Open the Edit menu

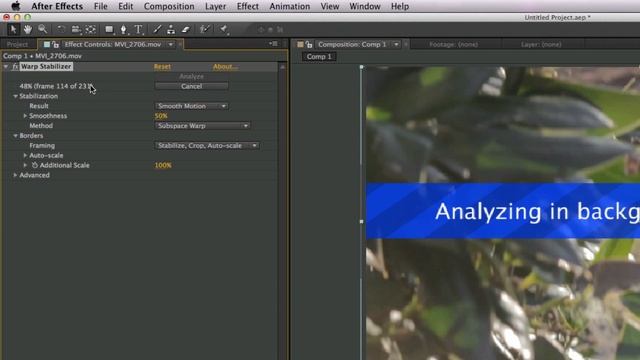pyautogui.click(x=125, y=6)
